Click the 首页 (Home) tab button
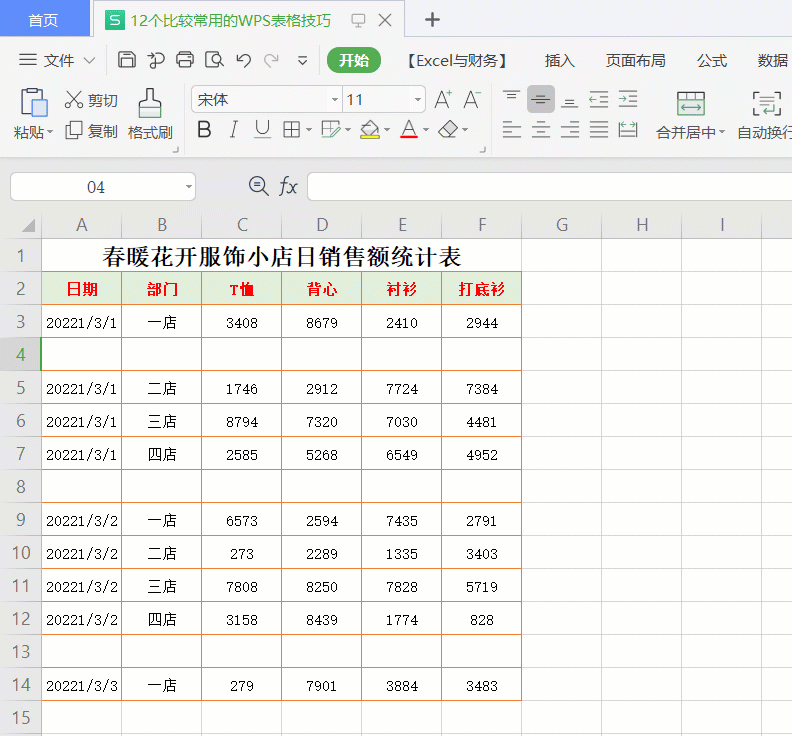This screenshot has width=792, height=736. 43,20
